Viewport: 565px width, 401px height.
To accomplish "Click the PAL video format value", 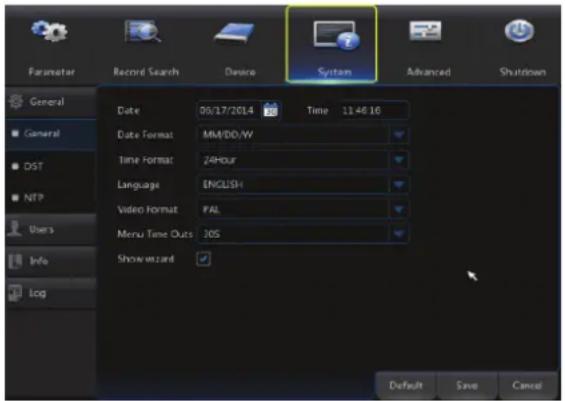I will (x=211, y=210).
